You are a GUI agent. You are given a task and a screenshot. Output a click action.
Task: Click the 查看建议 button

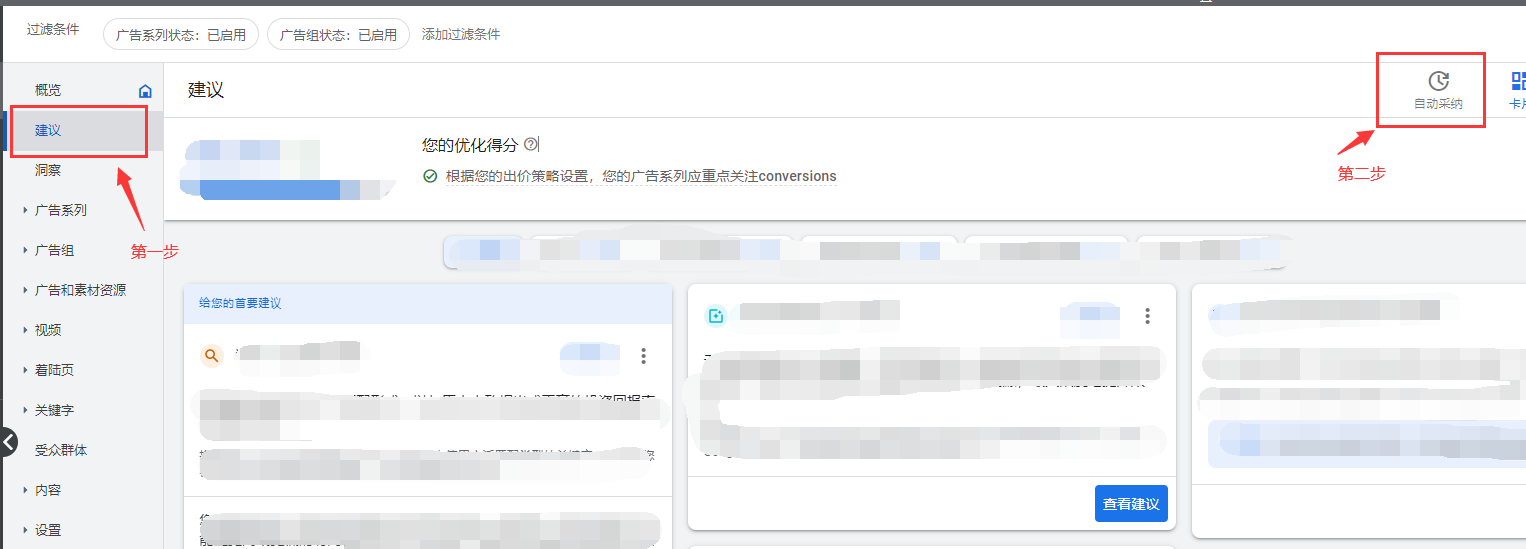pyautogui.click(x=1130, y=504)
